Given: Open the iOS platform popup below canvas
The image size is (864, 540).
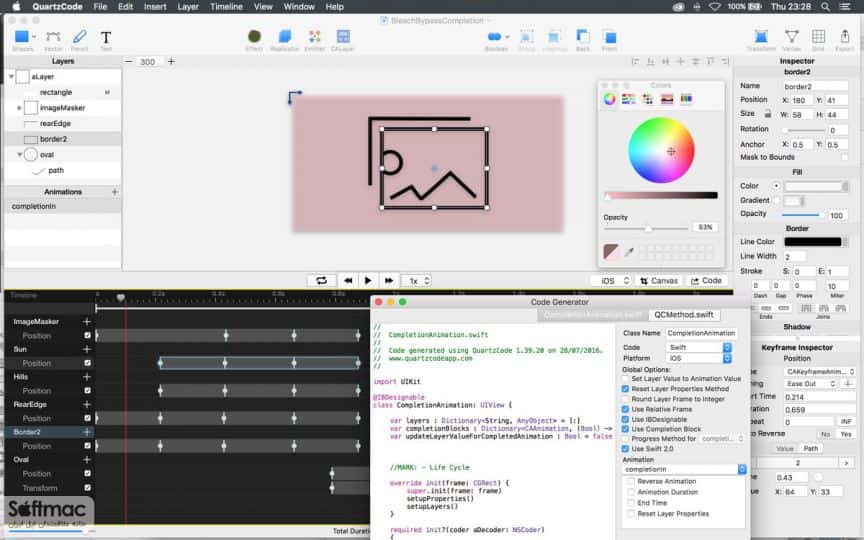Looking at the screenshot, I should [x=611, y=281].
